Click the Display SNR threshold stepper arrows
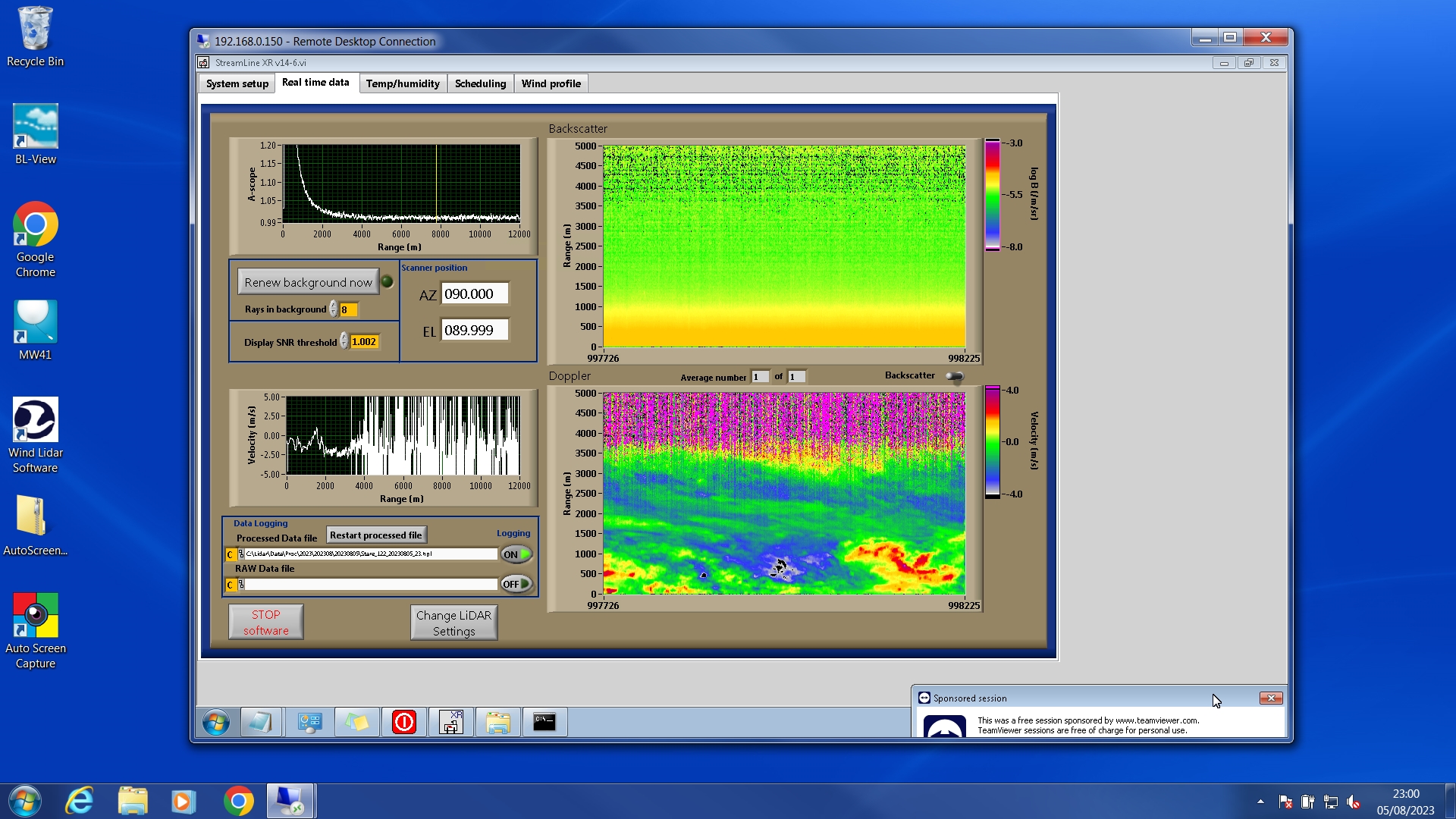The image size is (1456, 819). pyautogui.click(x=344, y=341)
